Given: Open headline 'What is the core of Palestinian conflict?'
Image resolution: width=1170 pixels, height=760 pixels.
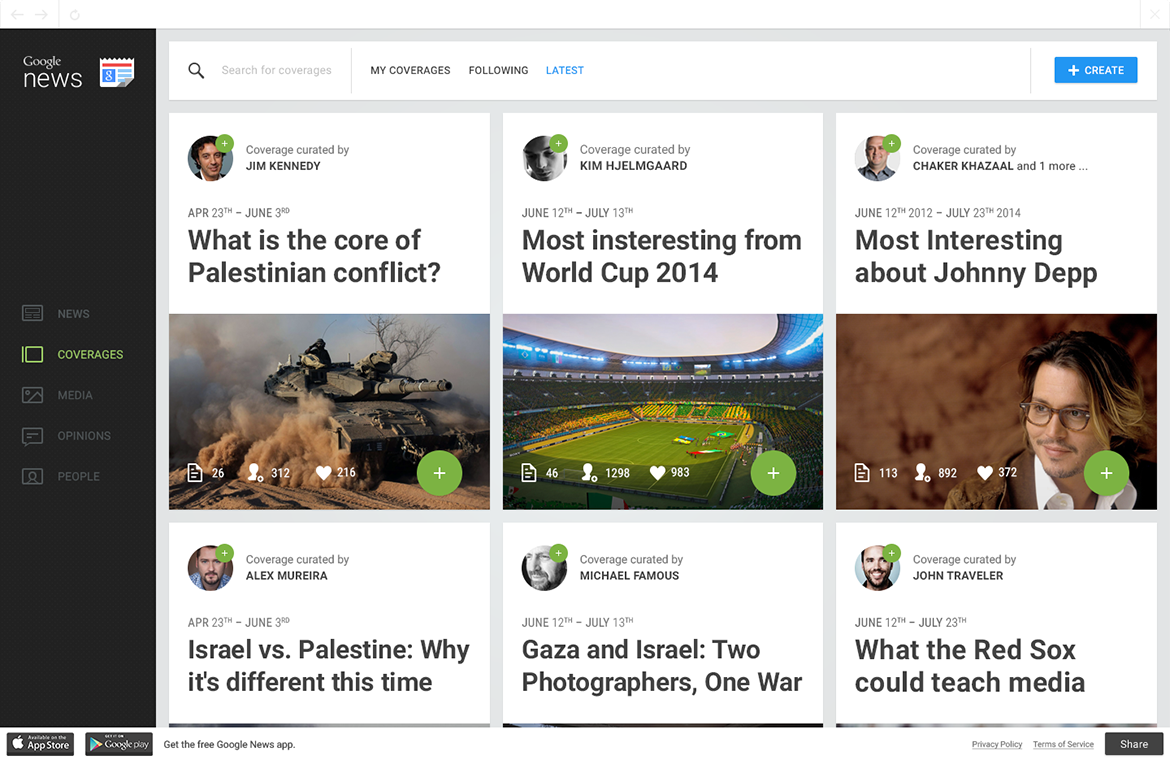Looking at the screenshot, I should pyautogui.click(x=314, y=257).
